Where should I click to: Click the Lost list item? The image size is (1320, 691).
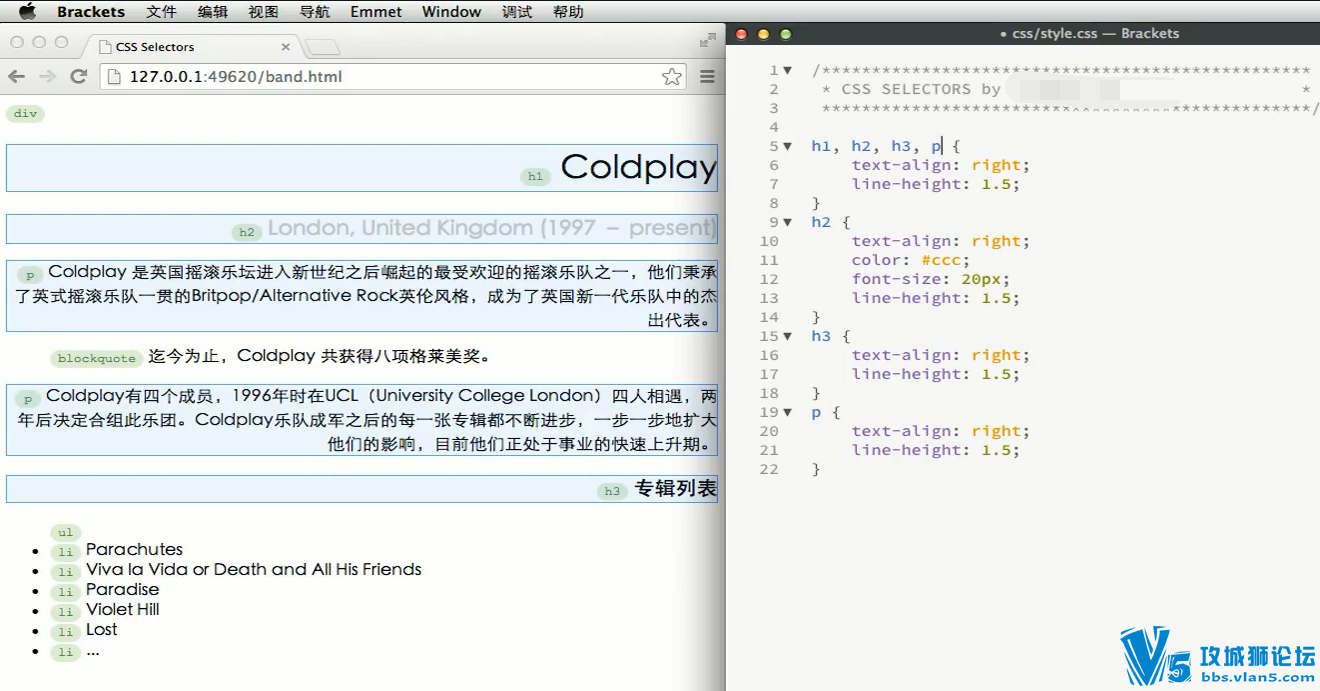tap(101, 629)
